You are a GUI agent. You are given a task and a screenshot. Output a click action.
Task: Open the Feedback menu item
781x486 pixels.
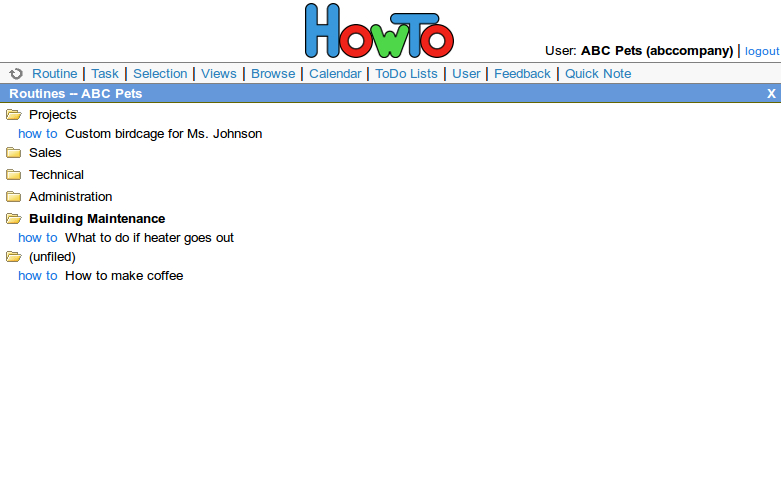[x=522, y=74]
